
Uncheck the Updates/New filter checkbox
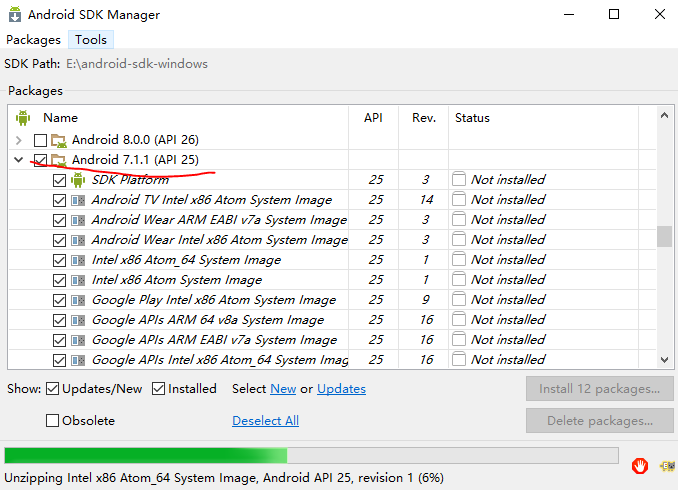53,389
